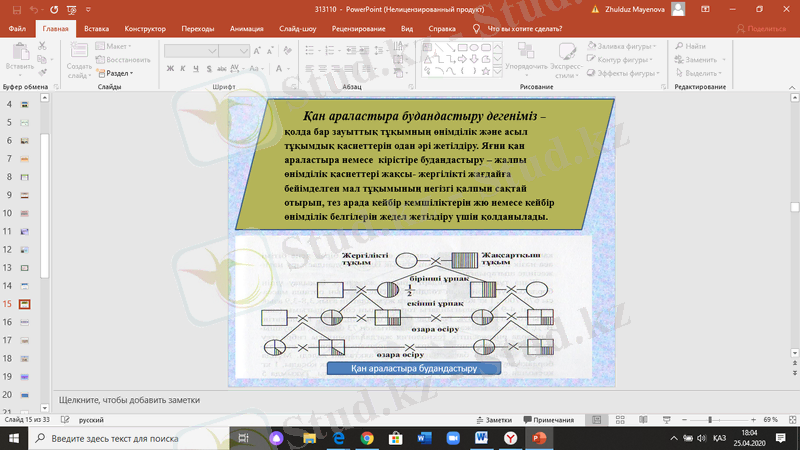Open the Вставка ribbon tab
Viewport: 800px width, 450px height.
pyautogui.click(x=97, y=29)
